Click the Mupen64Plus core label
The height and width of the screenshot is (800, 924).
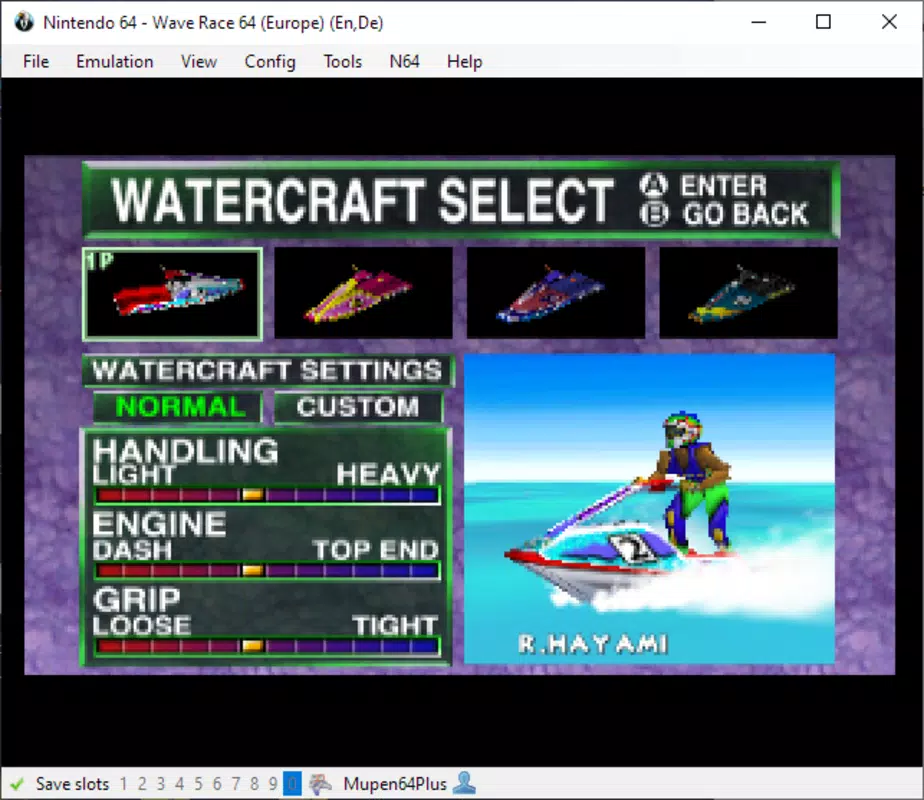[395, 784]
